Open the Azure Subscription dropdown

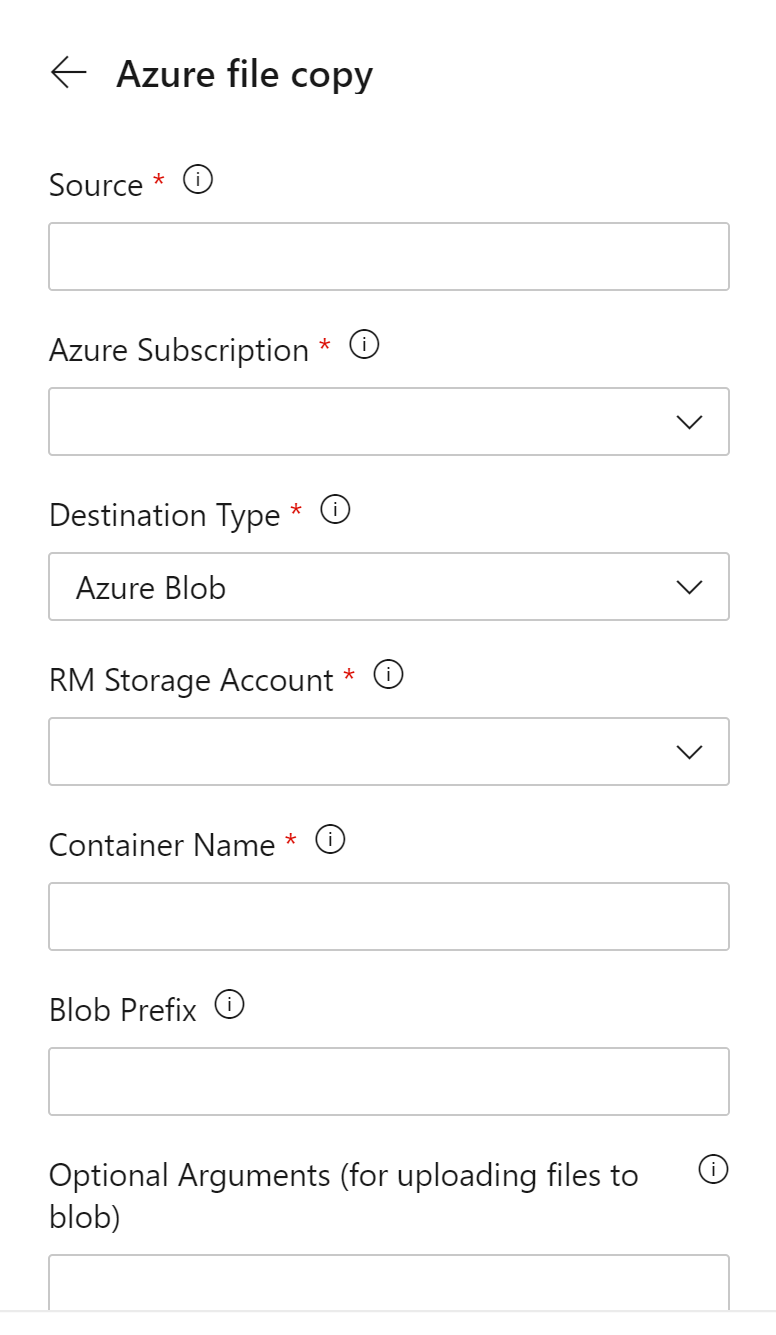(389, 421)
